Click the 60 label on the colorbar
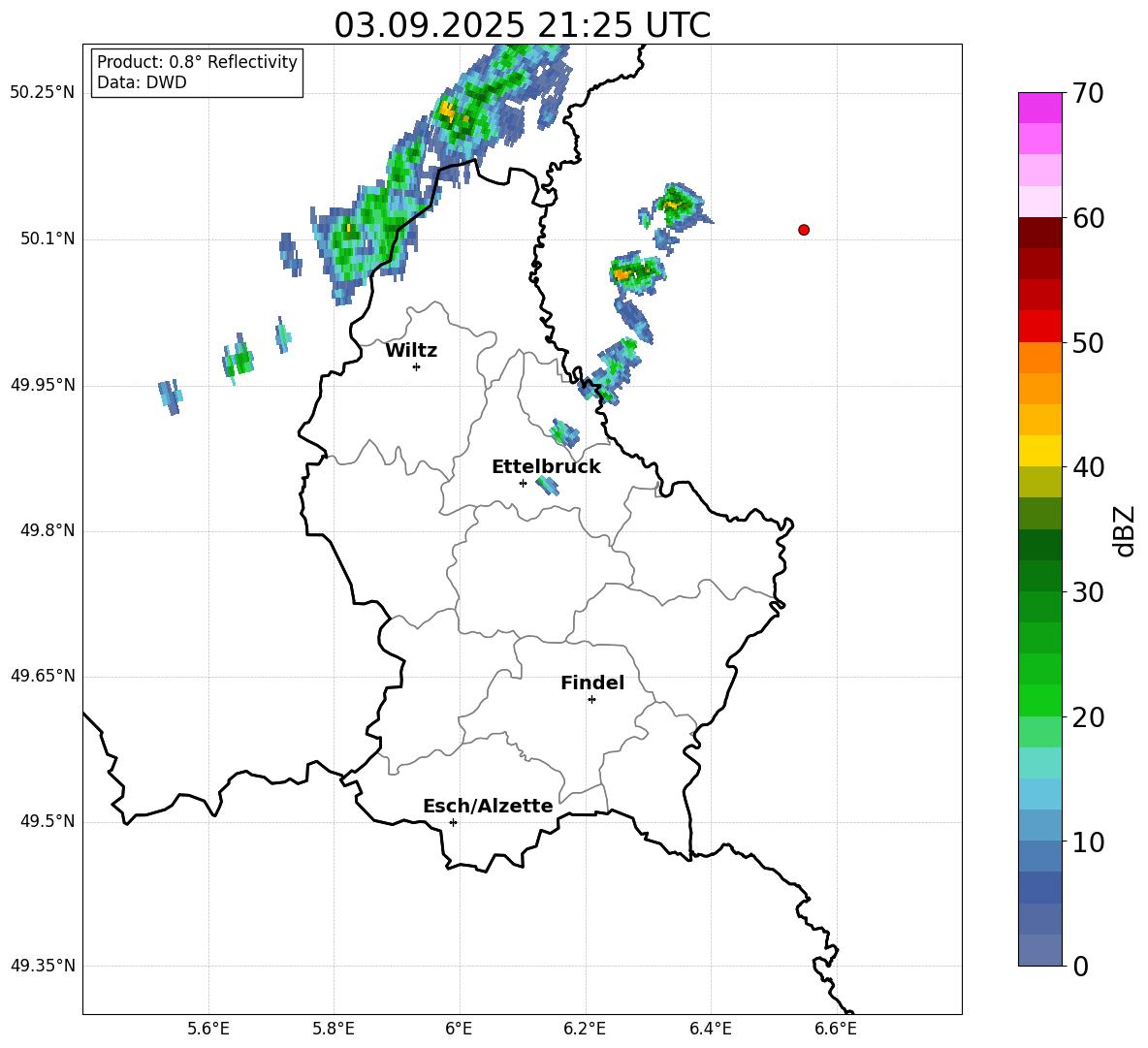The image size is (1148, 1048). click(1088, 218)
